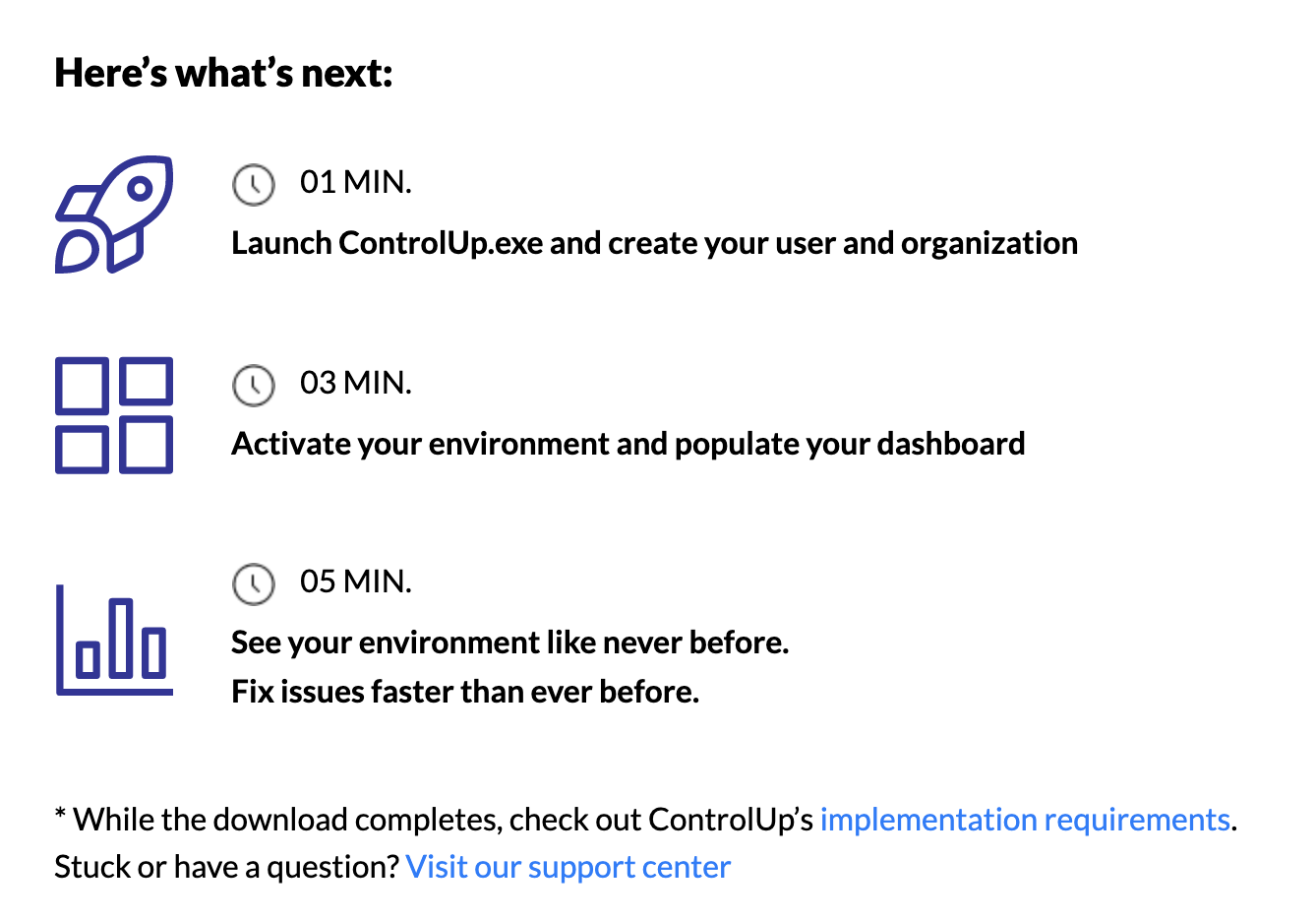
Task: Click the dashboard grid squares icon
Action: 114,415
